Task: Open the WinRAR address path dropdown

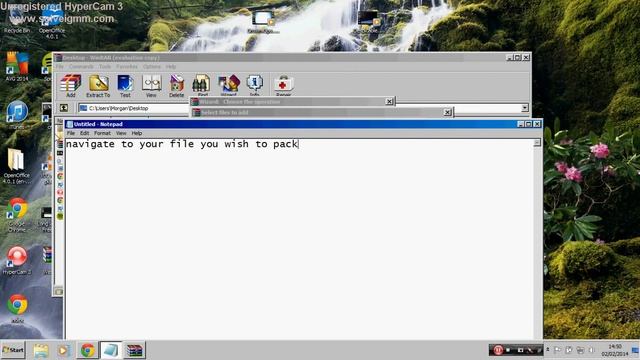Action: 525,108
